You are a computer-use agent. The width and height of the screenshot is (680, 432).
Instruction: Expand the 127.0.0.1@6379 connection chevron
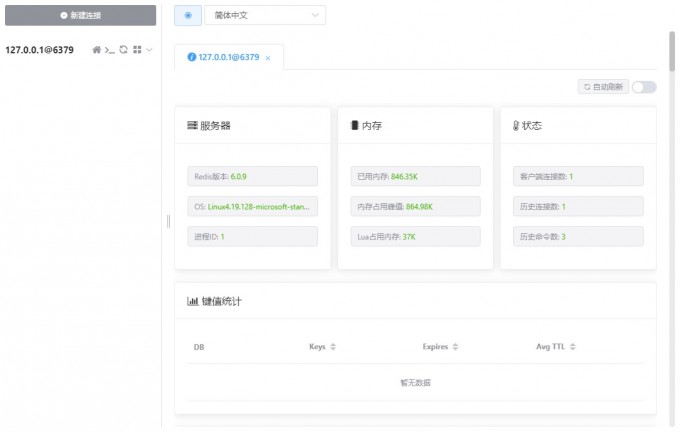[149, 50]
